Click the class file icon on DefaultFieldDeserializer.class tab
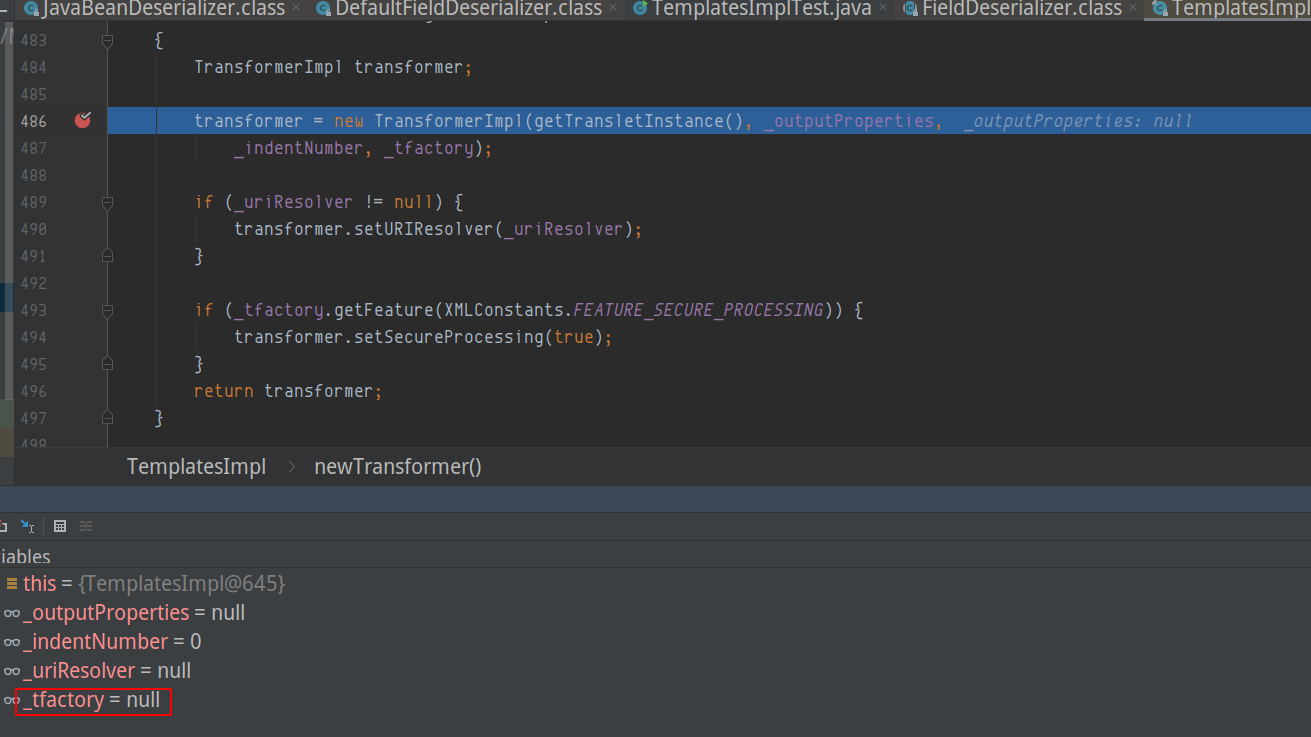The width and height of the screenshot is (1311, 737). point(323,9)
